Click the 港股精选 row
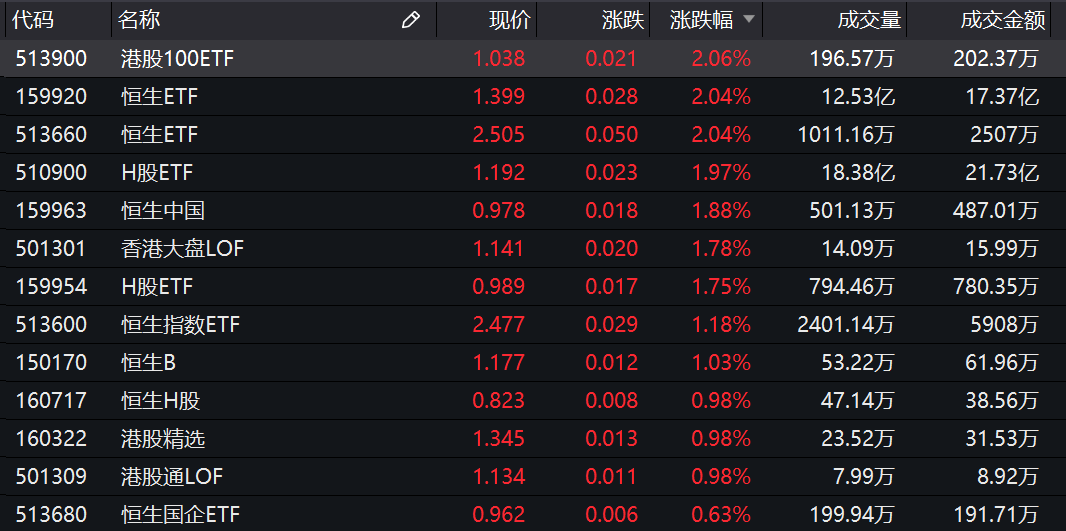The width and height of the screenshot is (1066, 531). pyautogui.click(x=162, y=439)
